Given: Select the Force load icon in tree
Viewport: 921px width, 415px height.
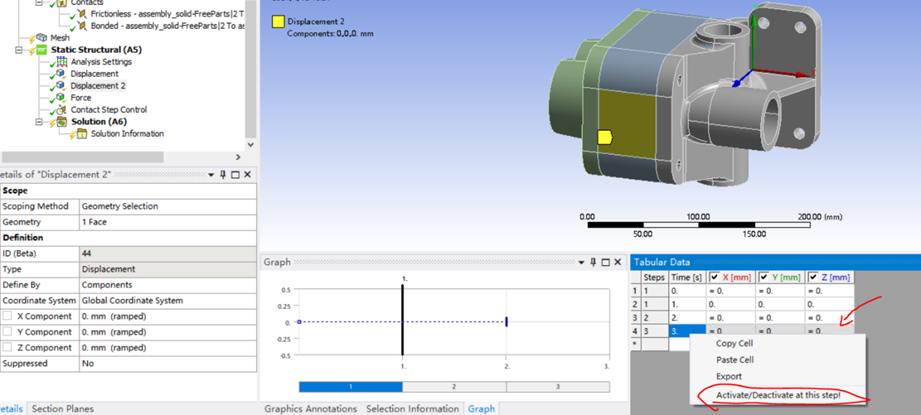Looking at the screenshot, I should coord(62,97).
